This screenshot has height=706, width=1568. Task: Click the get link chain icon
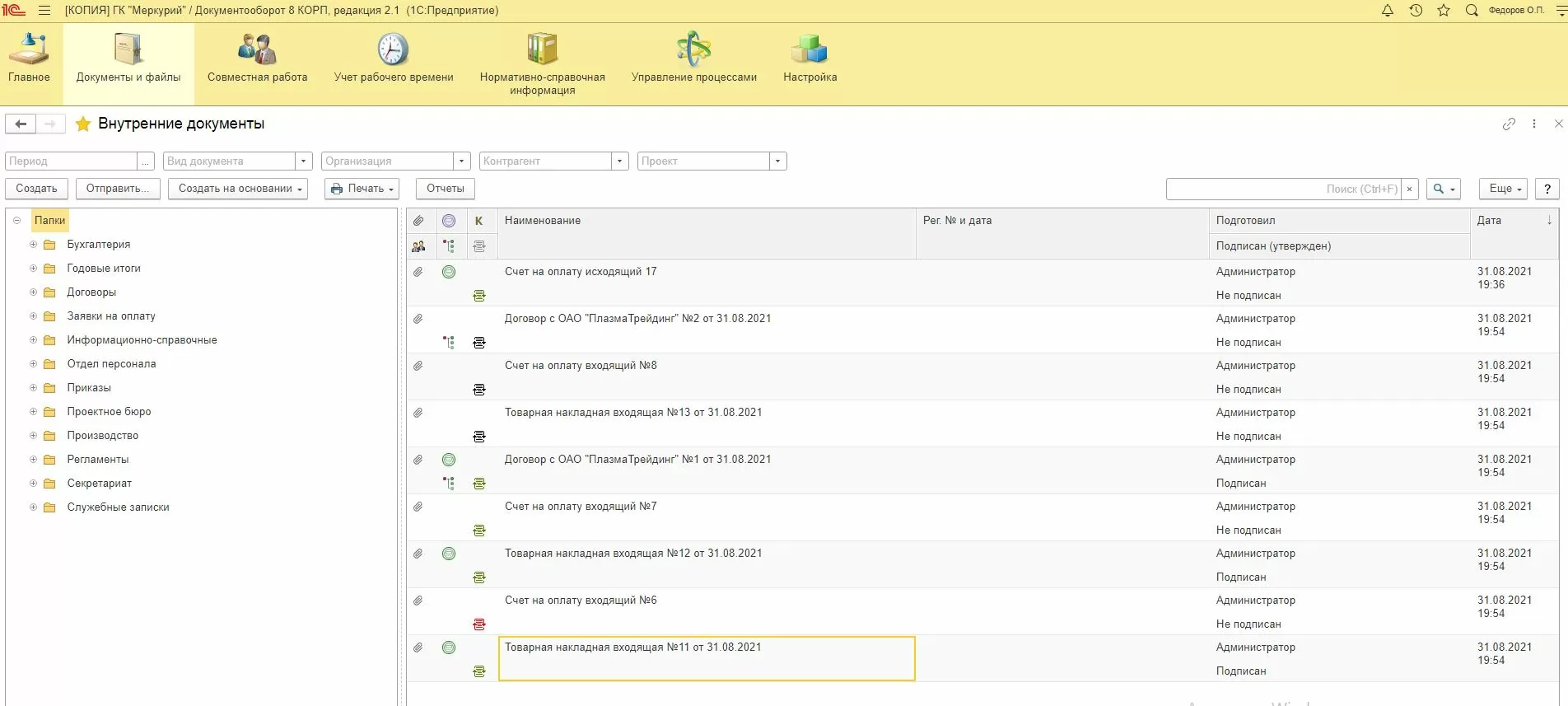(1509, 124)
